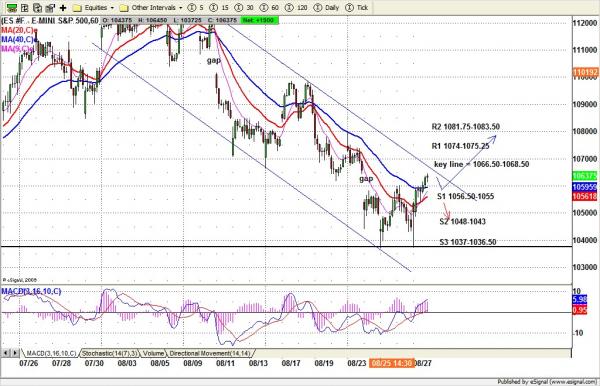Click the R2 1081.75-1083.50 annotation
The width and height of the screenshot is (600, 386).
(466, 127)
